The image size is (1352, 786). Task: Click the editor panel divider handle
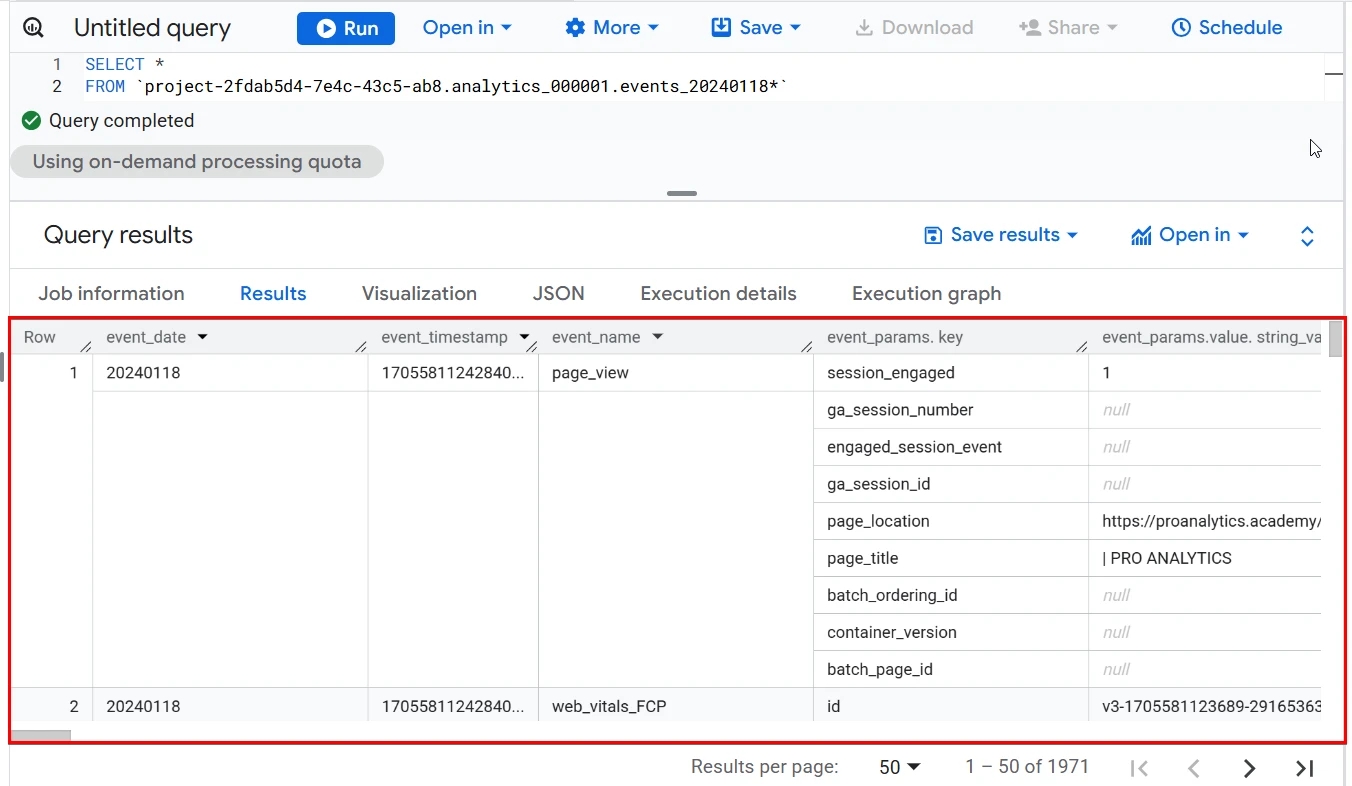[x=682, y=193]
